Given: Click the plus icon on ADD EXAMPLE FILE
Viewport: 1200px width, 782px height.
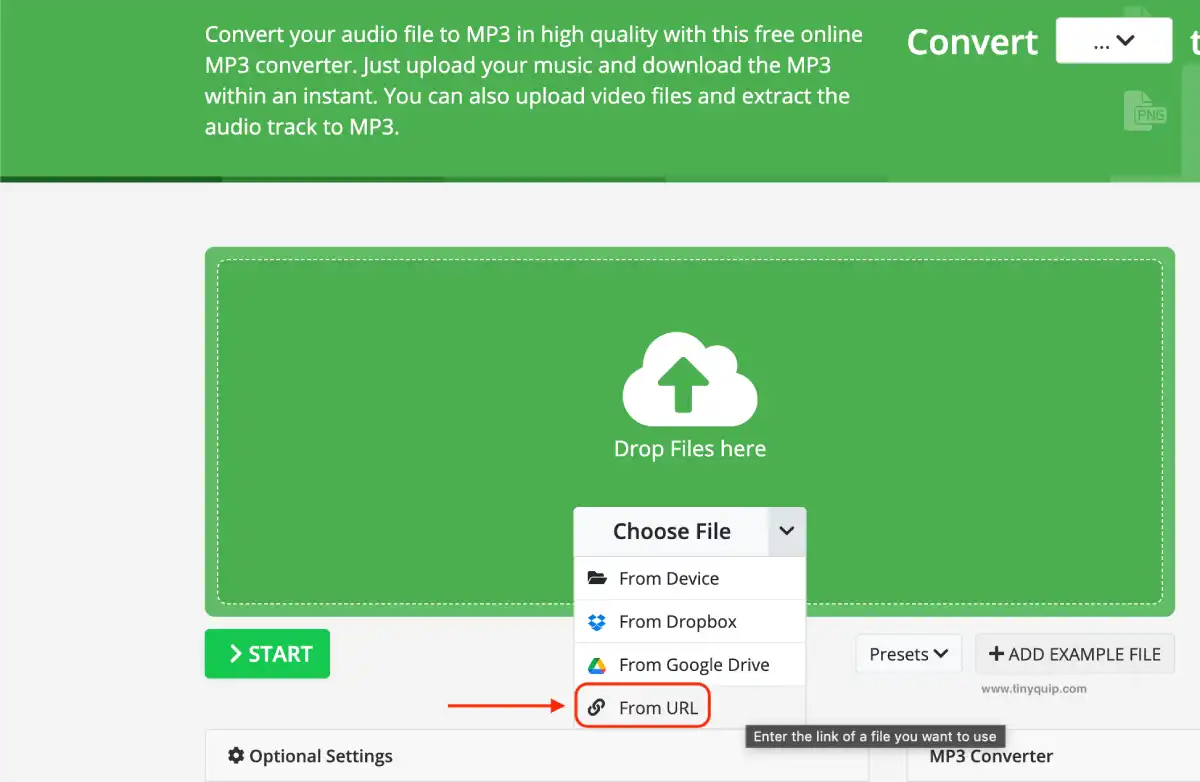Looking at the screenshot, I should (996, 653).
